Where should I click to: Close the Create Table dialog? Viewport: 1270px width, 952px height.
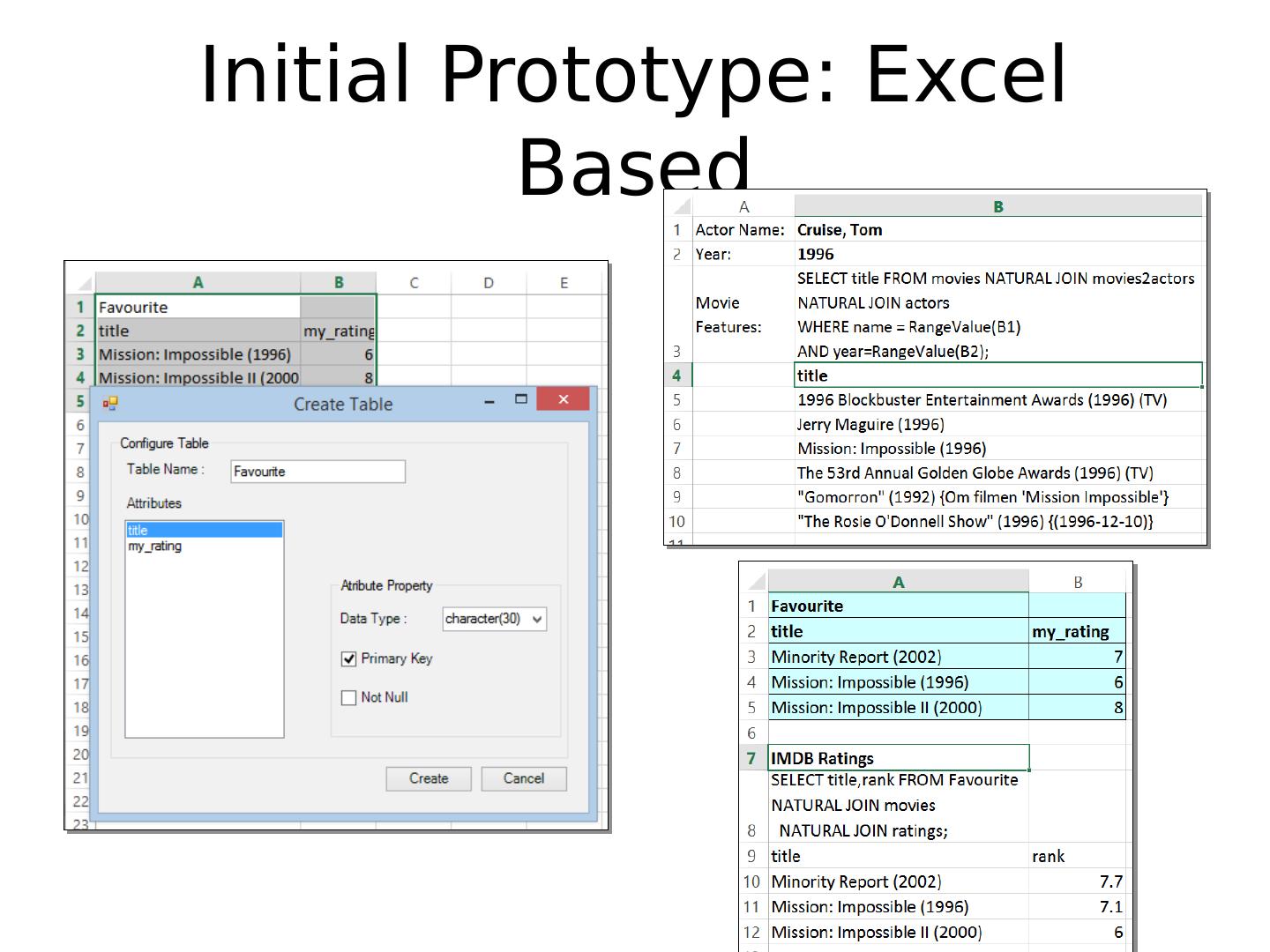[x=563, y=399]
